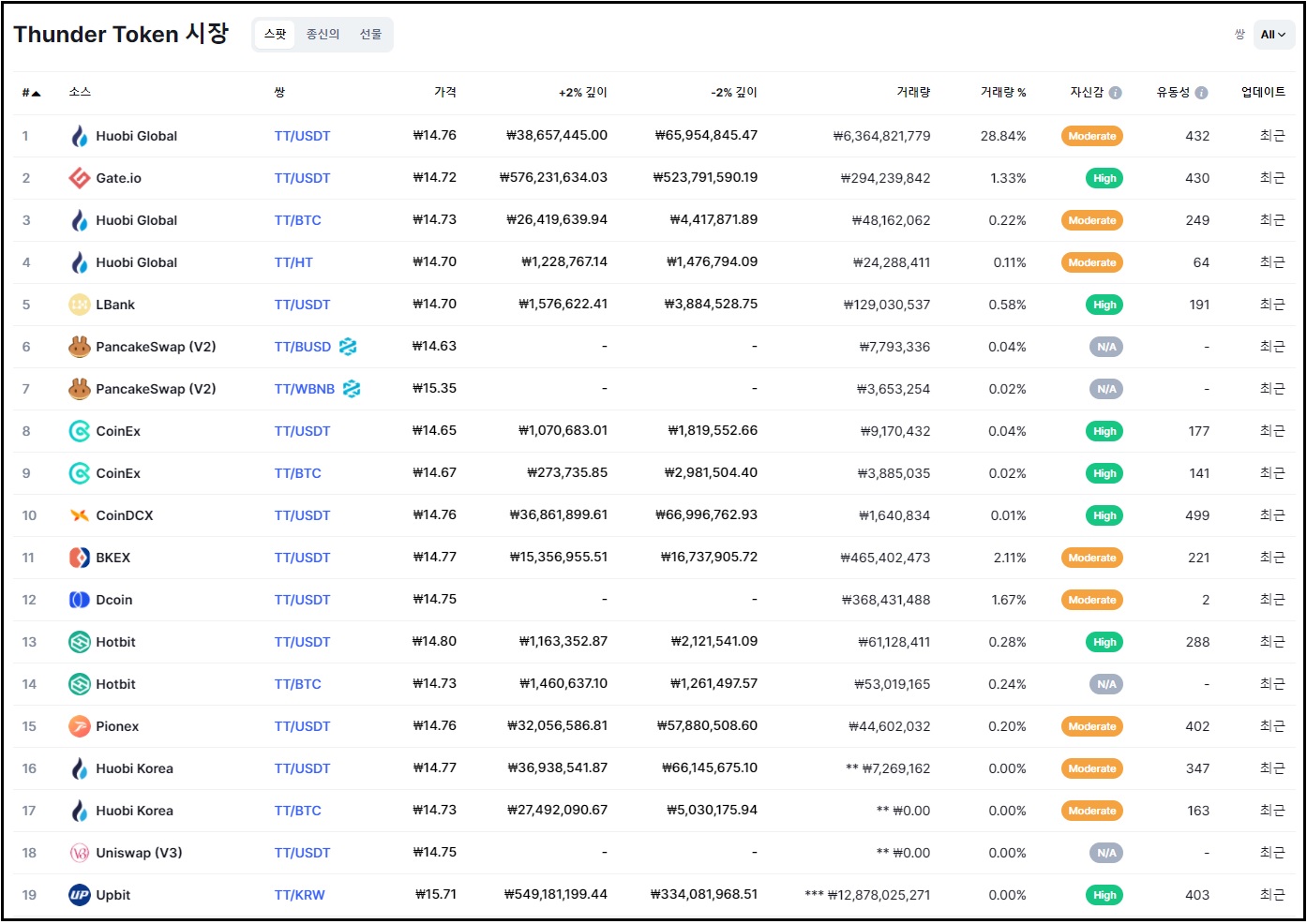Click the CoinDCX exchange name

tap(125, 515)
